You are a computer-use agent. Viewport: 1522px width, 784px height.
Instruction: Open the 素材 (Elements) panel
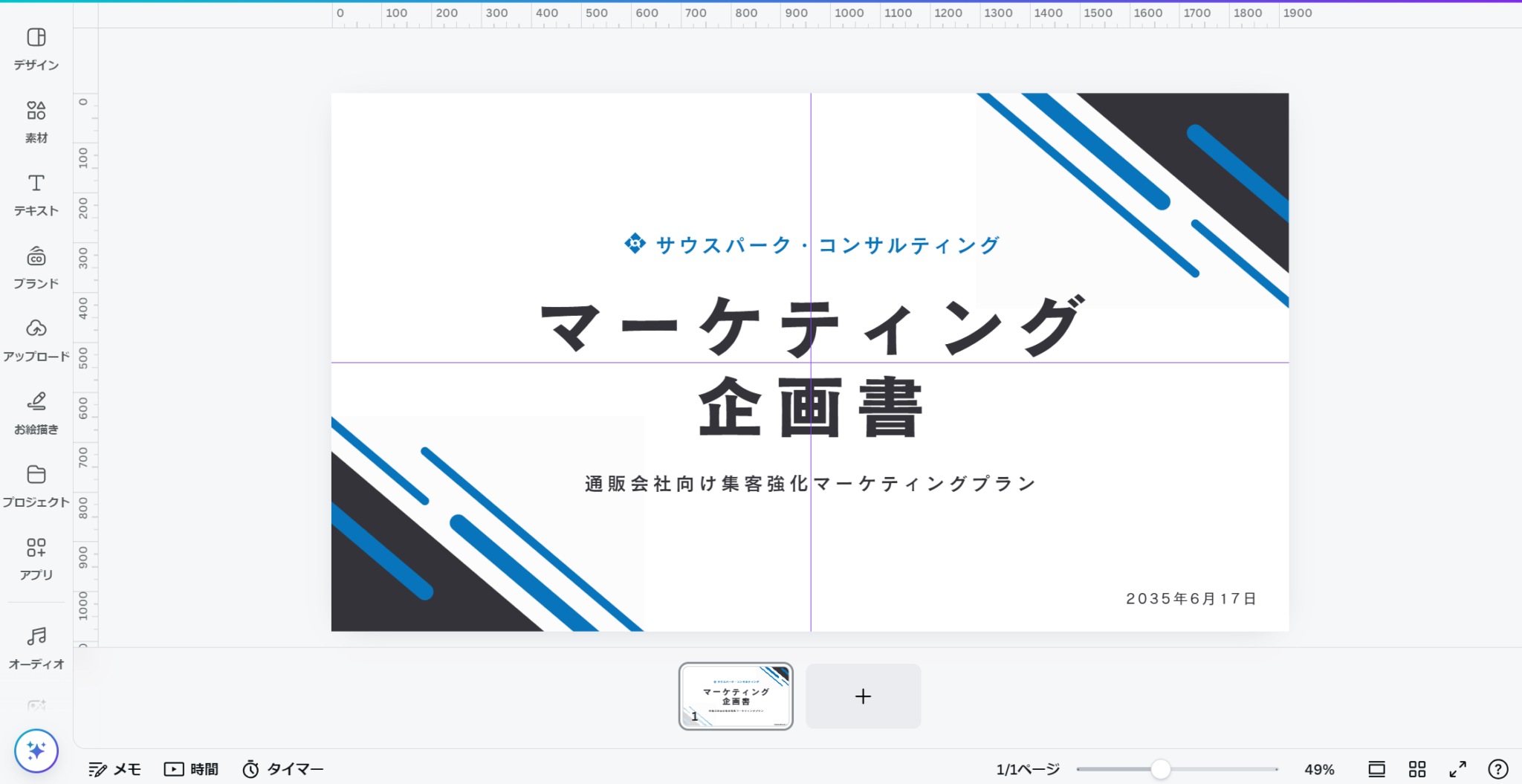[36, 122]
